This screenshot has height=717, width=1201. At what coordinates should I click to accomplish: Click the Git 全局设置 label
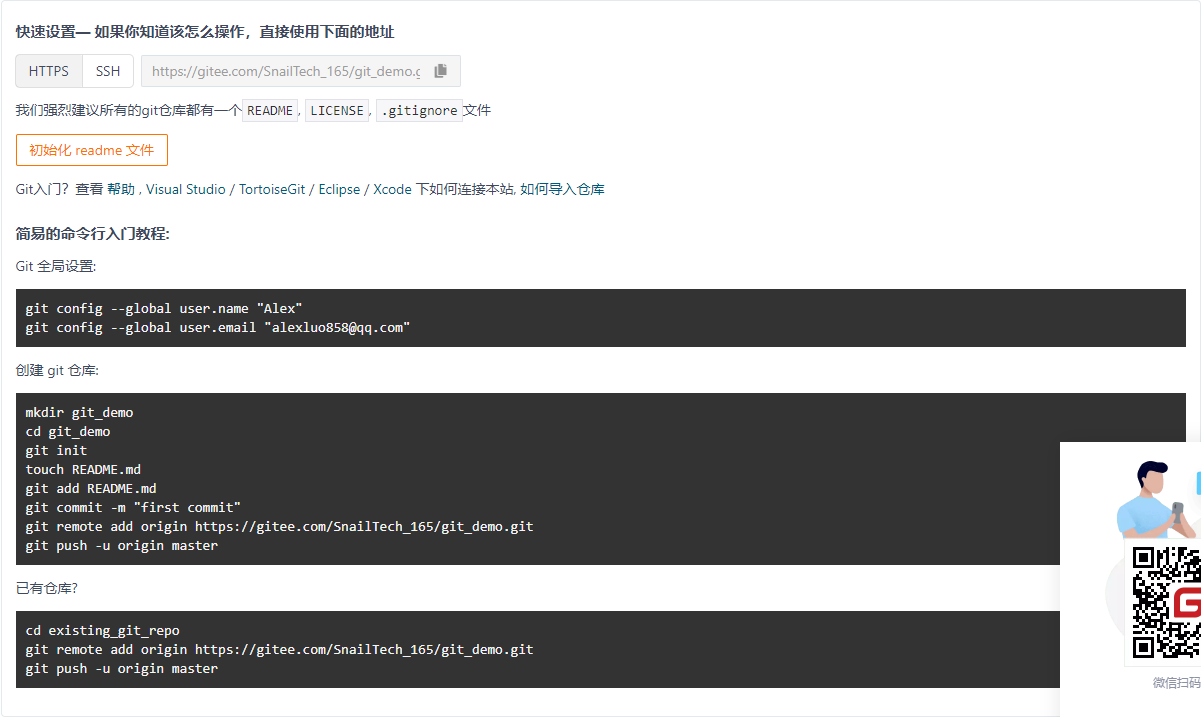(x=56, y=267)
